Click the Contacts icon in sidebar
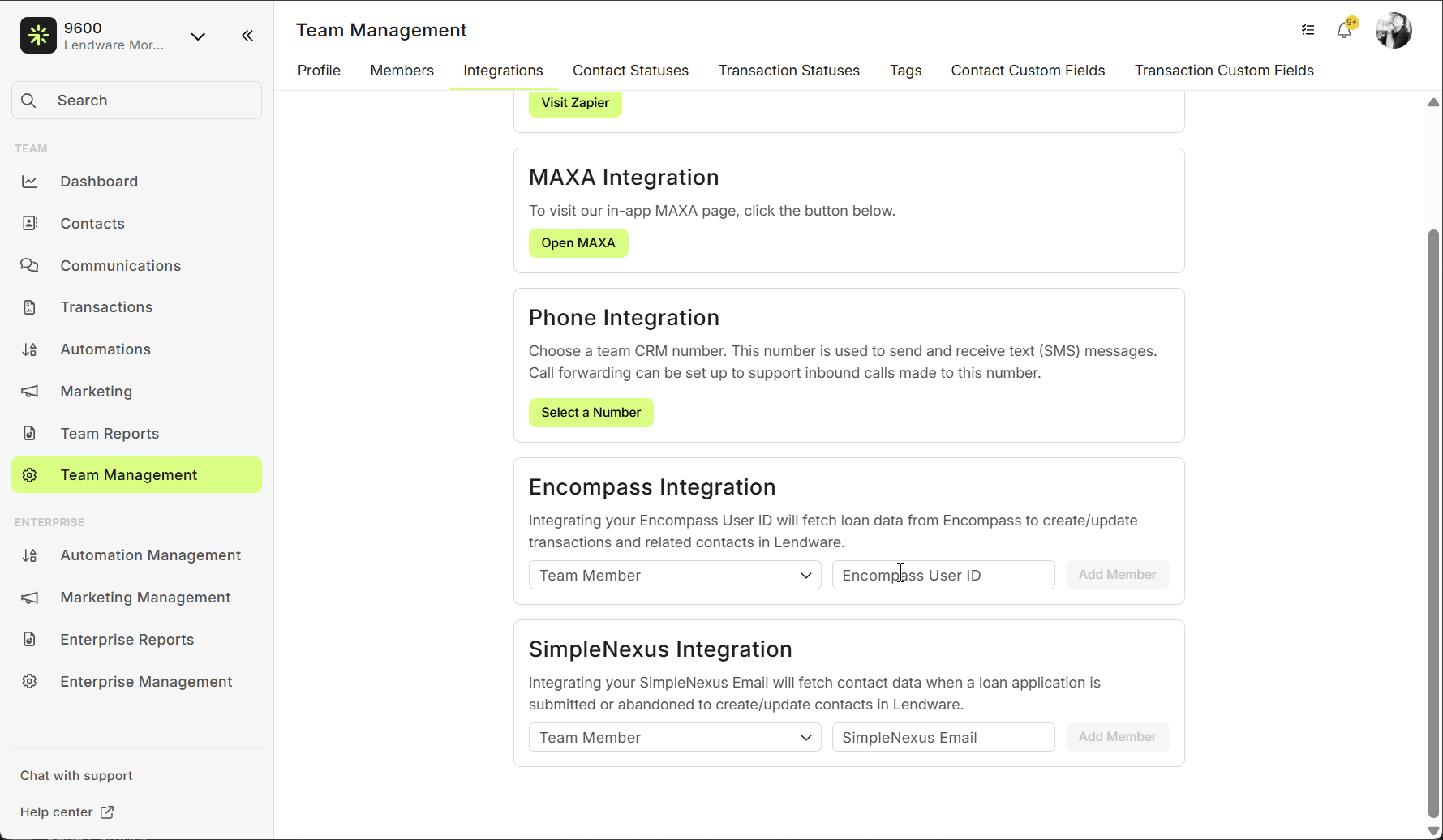The image size is (1443, 840). pyautogui.click(x=30, y=224)
